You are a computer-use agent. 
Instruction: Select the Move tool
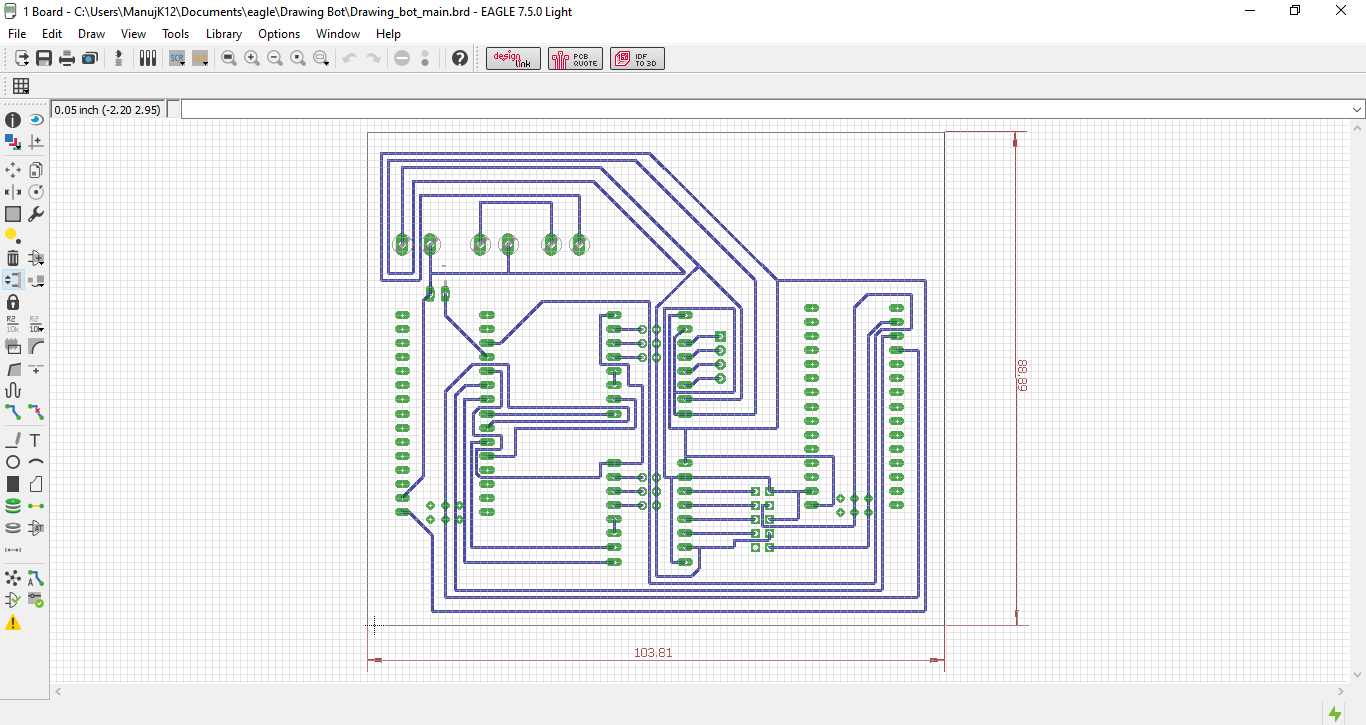[12, 169]
